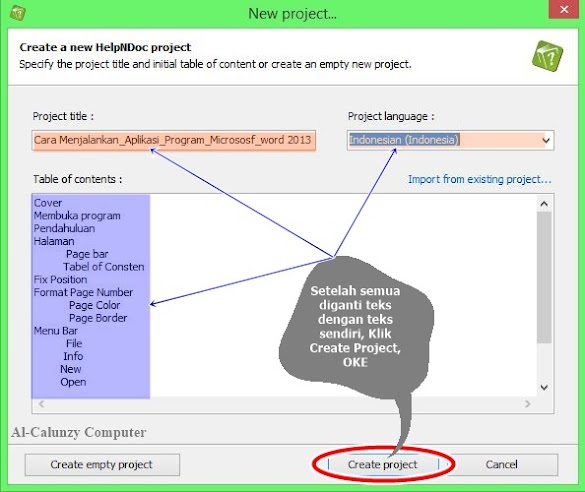
Task: Click the 'Format Page Number' line
Action: (83, 292)
